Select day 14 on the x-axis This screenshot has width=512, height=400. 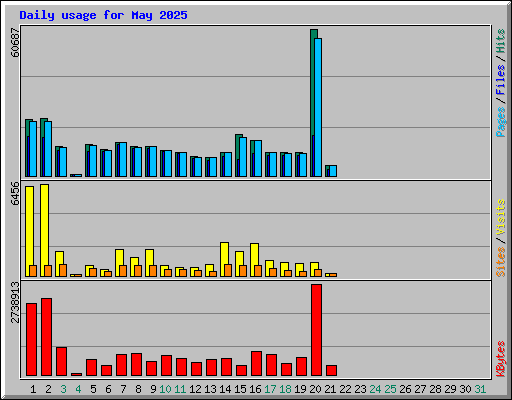pyautogui.click(x=225, y=389)
